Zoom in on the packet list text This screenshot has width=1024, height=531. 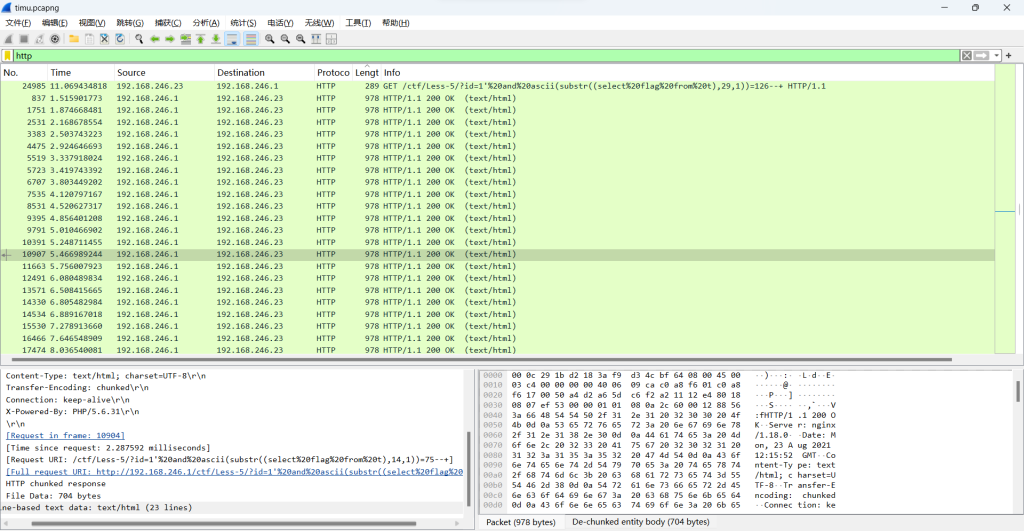tap(269, 39)
